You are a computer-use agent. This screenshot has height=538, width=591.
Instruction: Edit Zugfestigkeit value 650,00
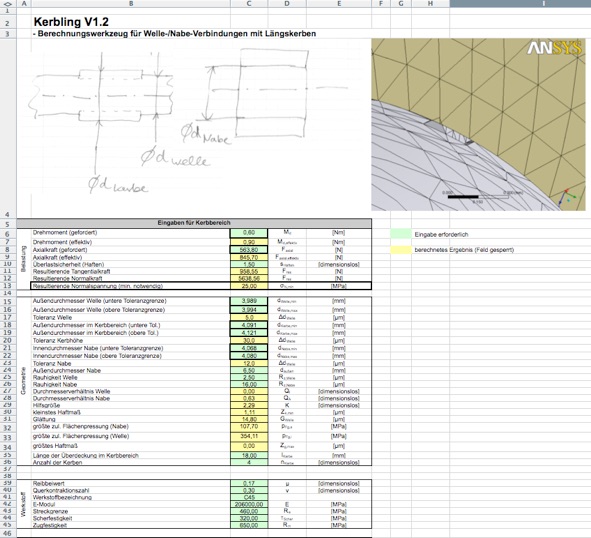pos(249,525)
